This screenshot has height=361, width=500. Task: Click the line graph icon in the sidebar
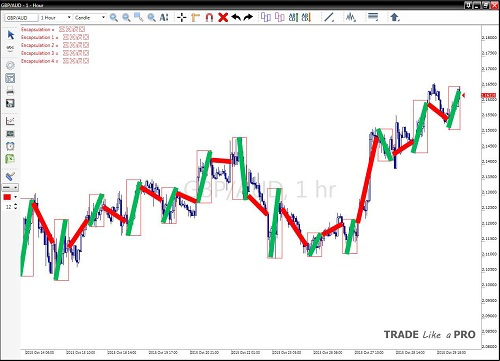[10, 121]
